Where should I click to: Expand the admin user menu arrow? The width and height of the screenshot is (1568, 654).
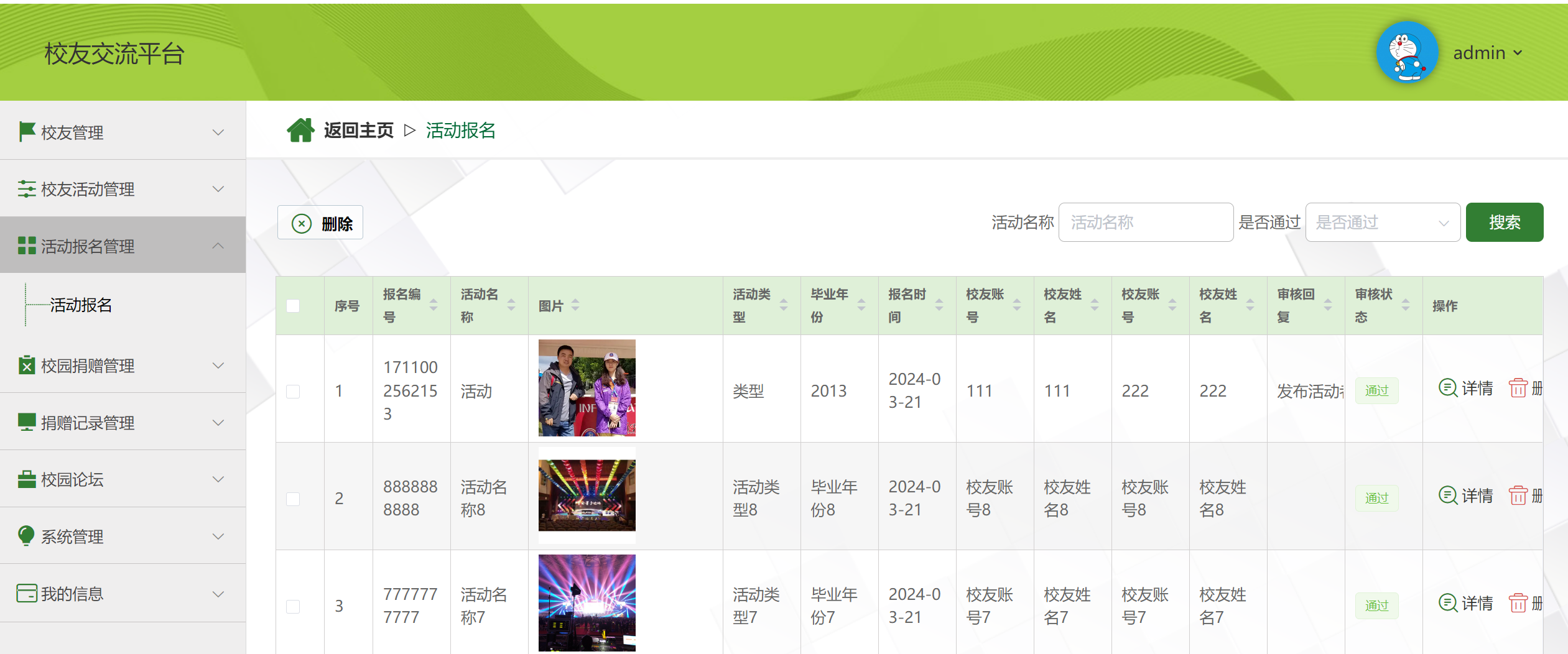(1518, 53)
